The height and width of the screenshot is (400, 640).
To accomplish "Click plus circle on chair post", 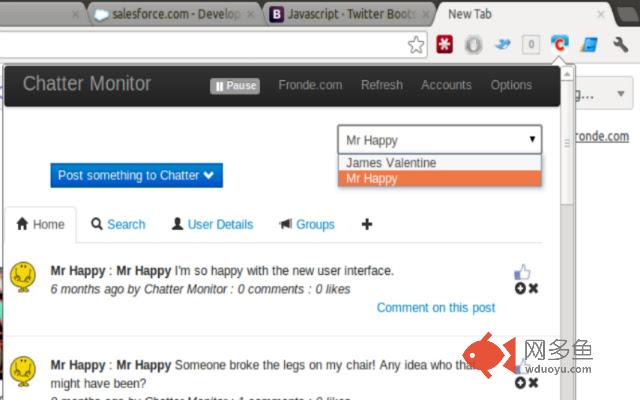I will coord(520,383).
